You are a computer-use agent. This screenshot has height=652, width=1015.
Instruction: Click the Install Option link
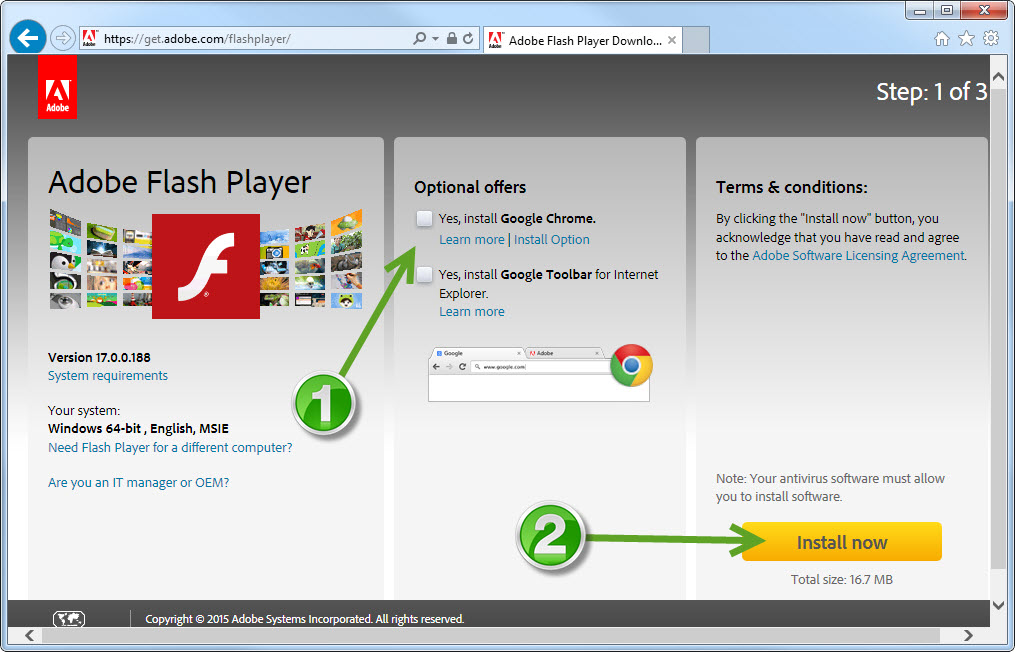pos(552,240)
